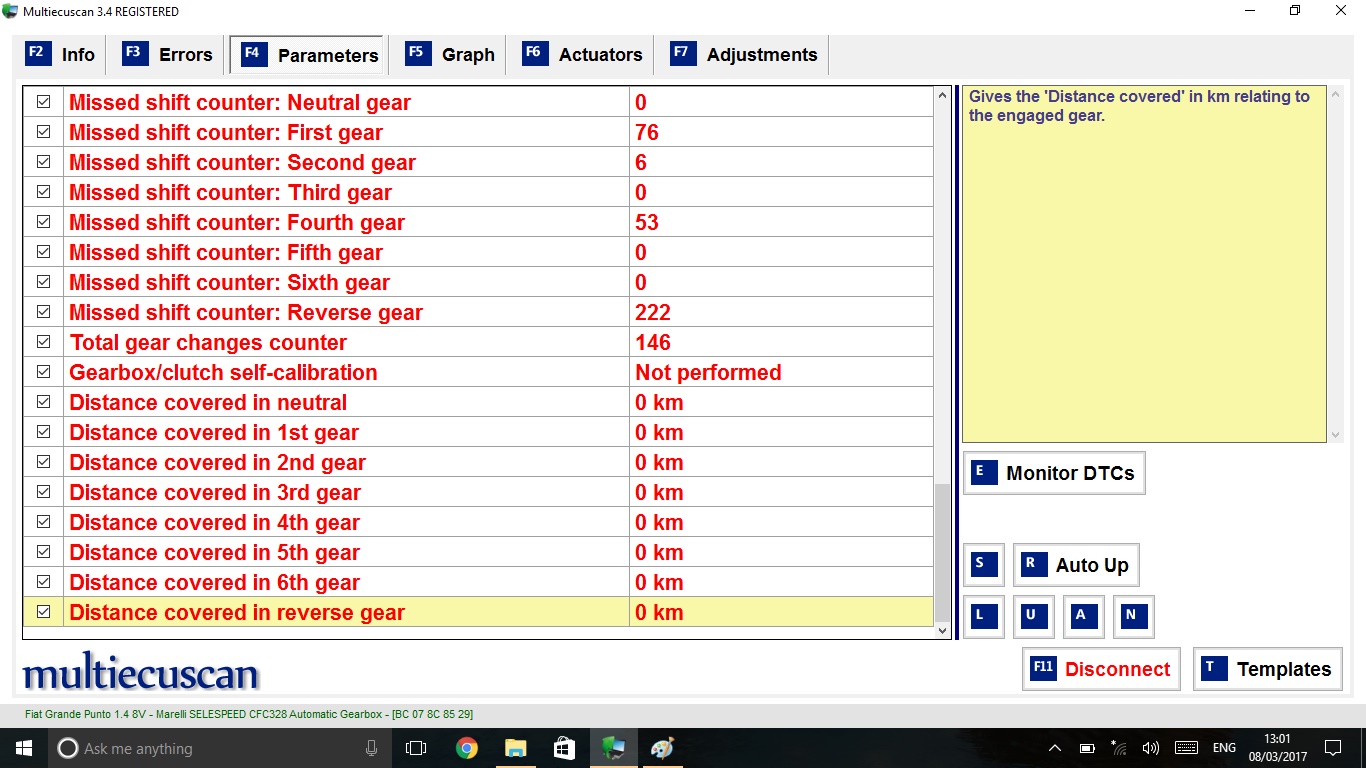Screen dimensions: 1366x768
Task: Open Task View on the taskbar
Action: coord(416,748)
